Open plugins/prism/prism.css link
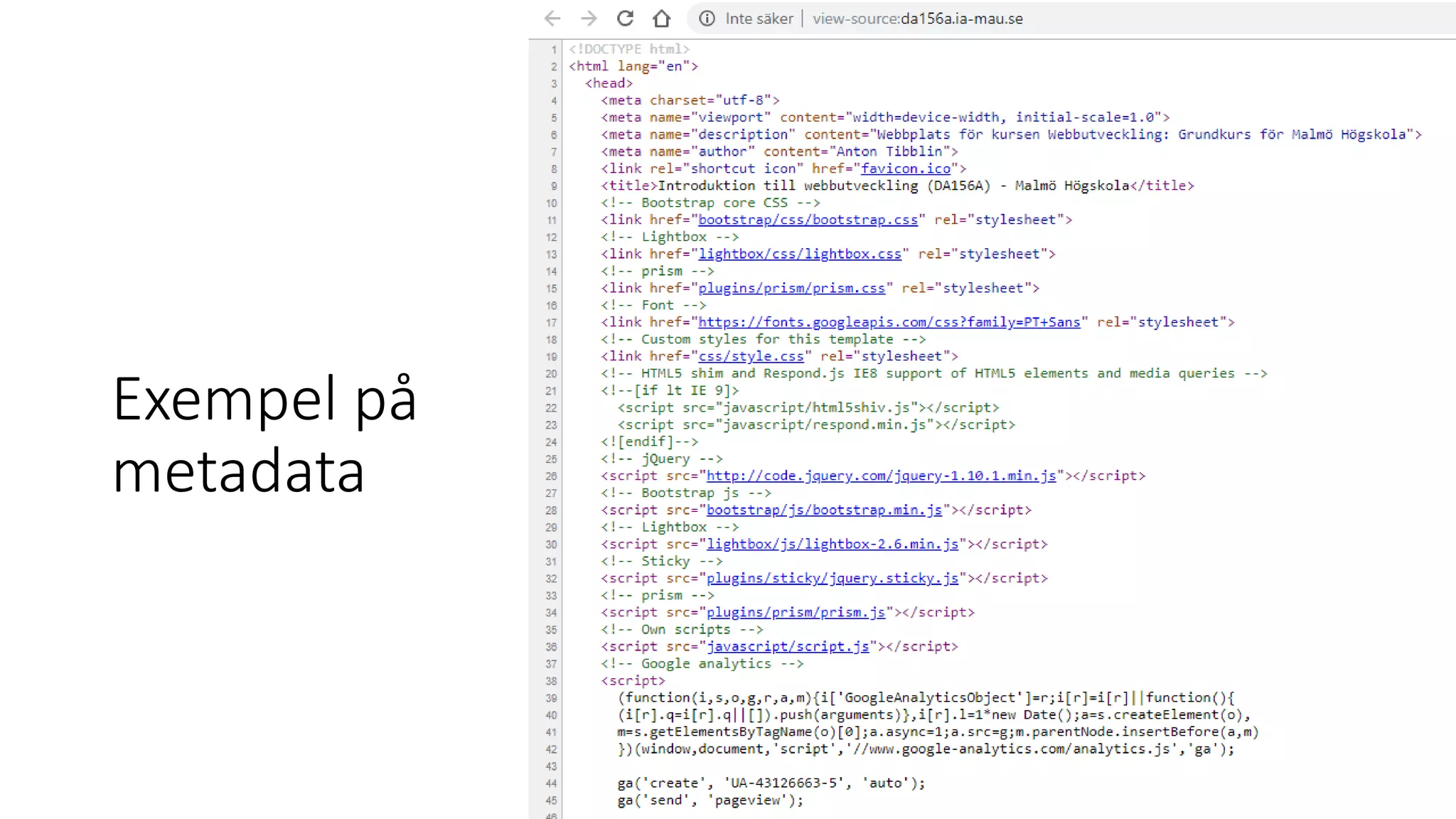 791,288
